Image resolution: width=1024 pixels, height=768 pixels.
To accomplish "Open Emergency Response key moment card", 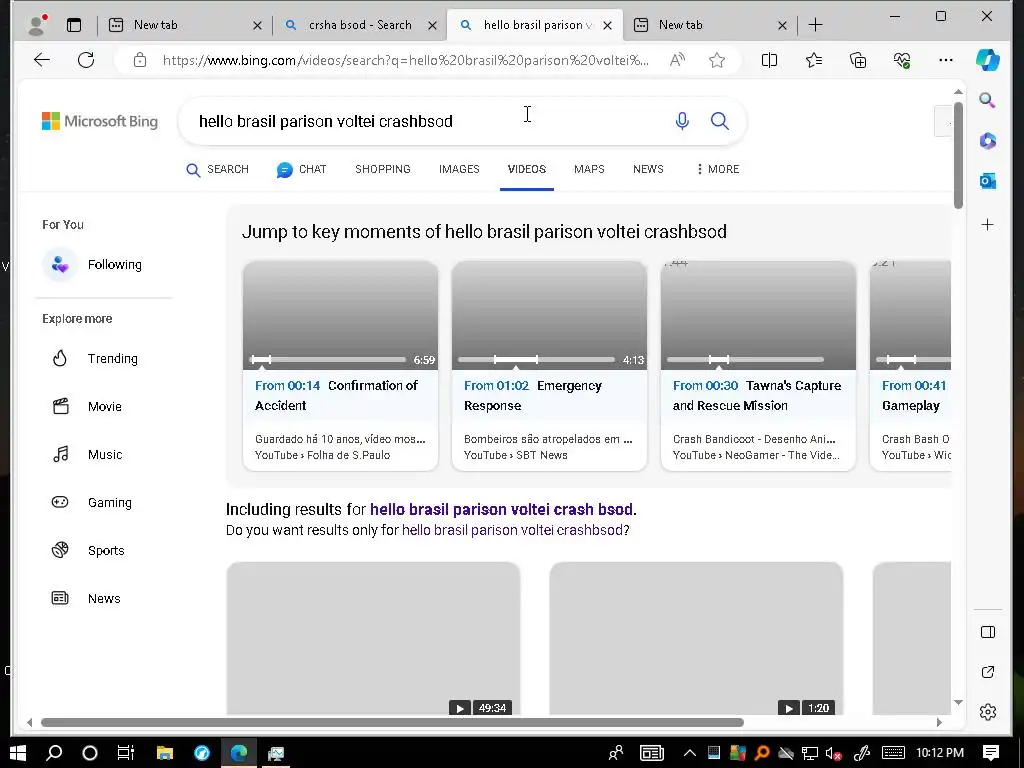I will tap(549, 366).
